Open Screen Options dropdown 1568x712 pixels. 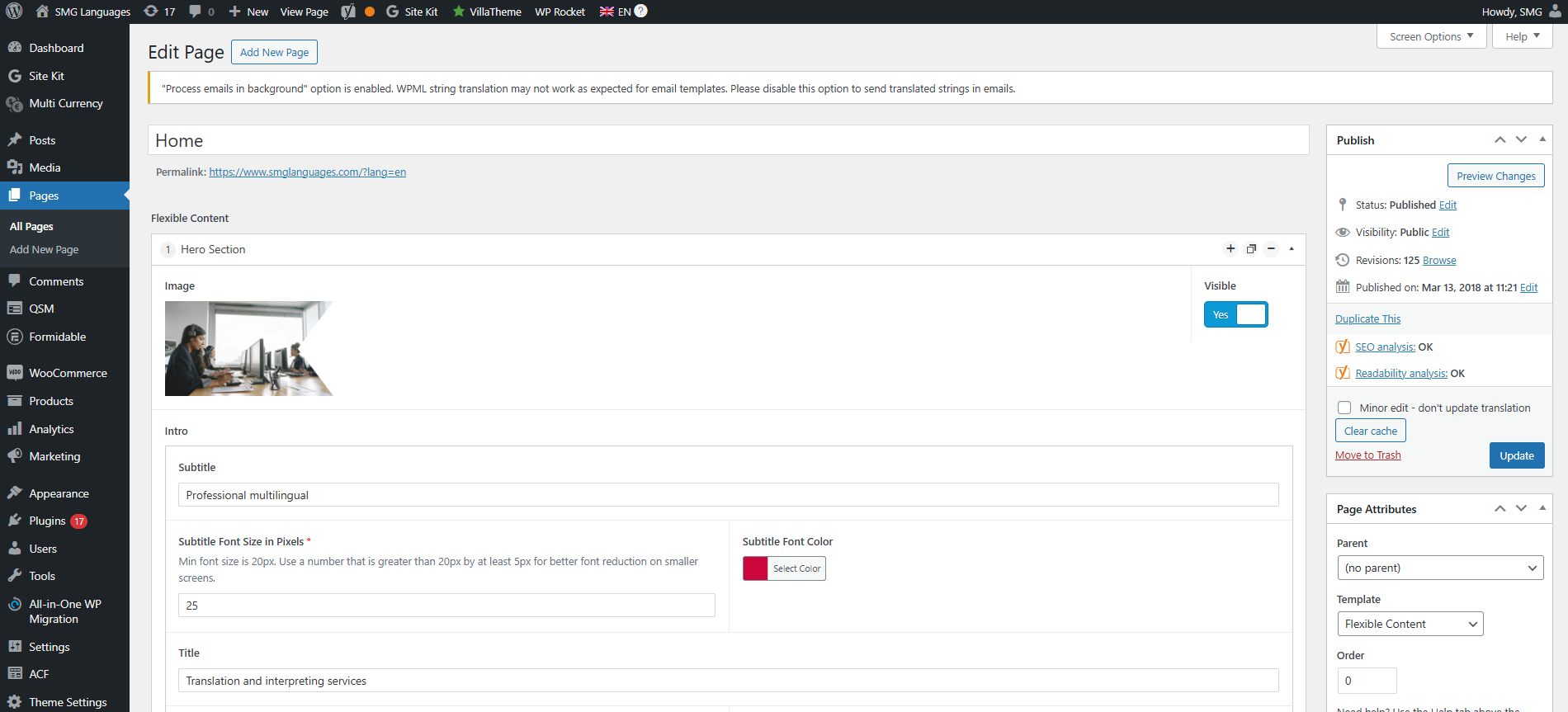pyautogui.click(x=1431, y=36)
